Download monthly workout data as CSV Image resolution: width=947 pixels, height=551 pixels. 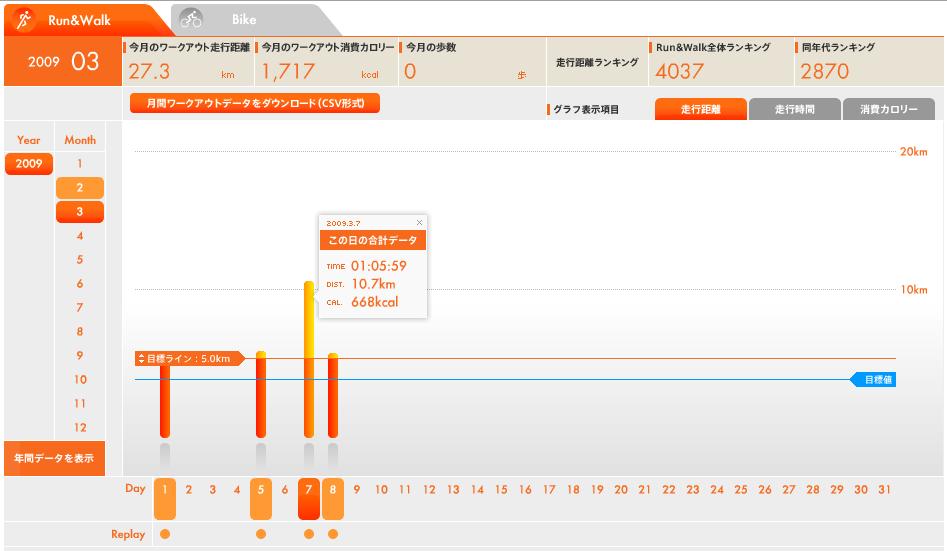point(255,103)
